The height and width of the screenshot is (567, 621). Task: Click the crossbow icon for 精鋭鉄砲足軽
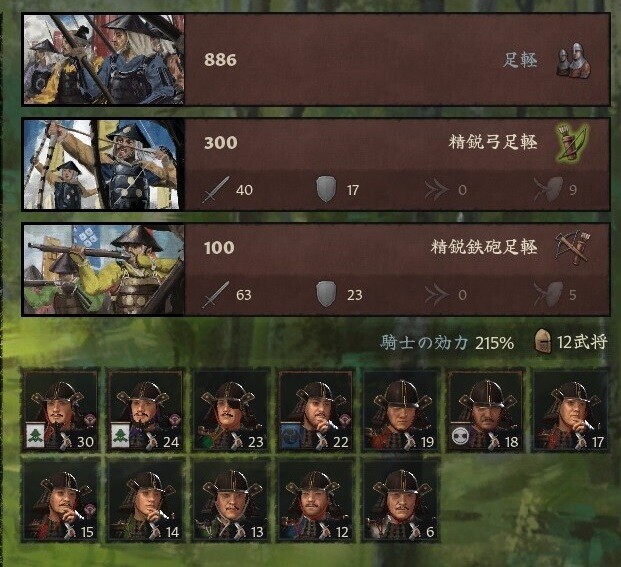tap(573, 247)
